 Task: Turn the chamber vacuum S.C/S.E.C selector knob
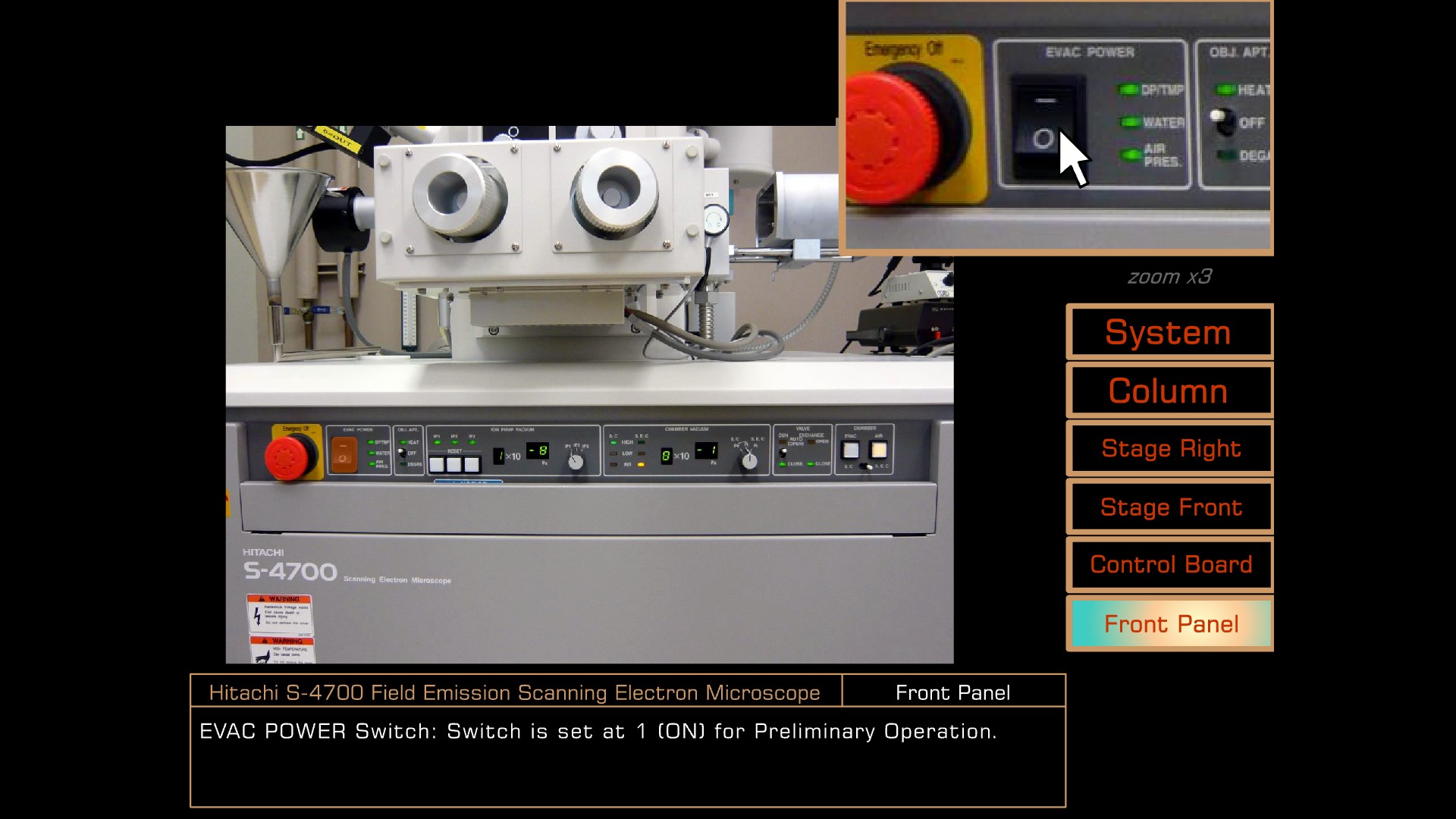(x=749, y=462)
